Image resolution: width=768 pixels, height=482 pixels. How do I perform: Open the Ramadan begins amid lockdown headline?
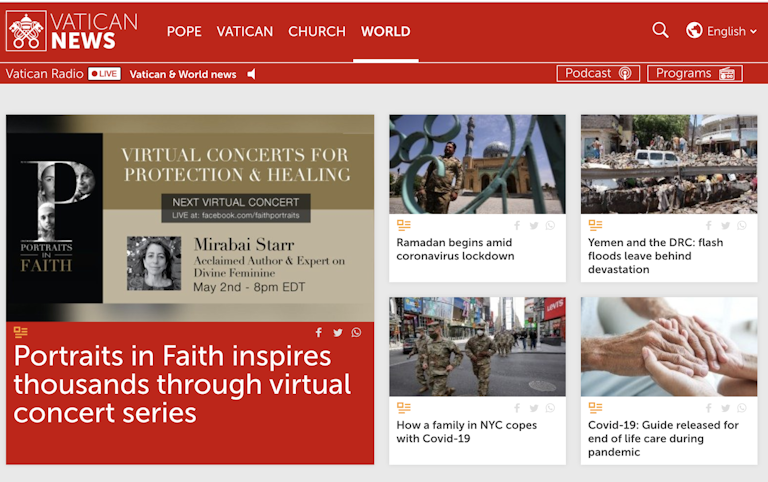(x=455, y=249)
